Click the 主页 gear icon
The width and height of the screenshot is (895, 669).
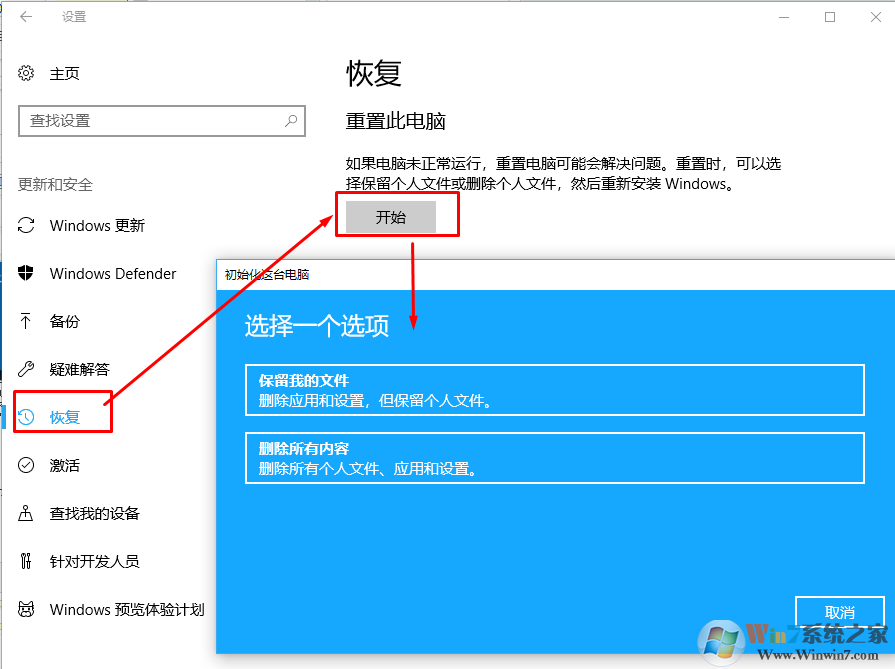[25, 73]
